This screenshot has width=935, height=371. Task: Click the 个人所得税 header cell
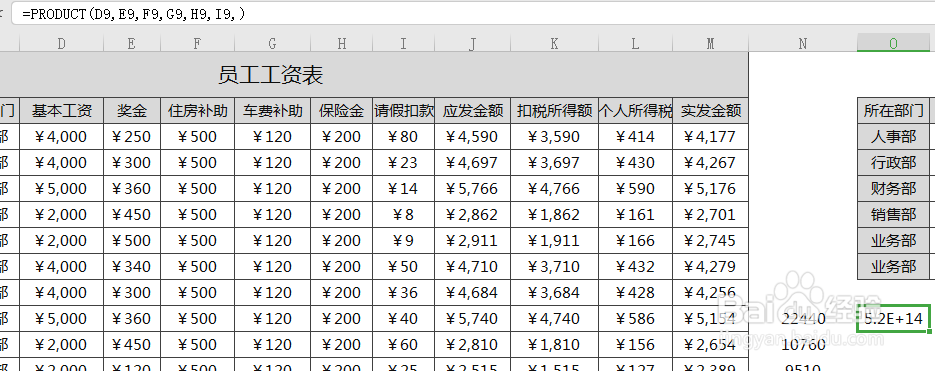(635, 110)
